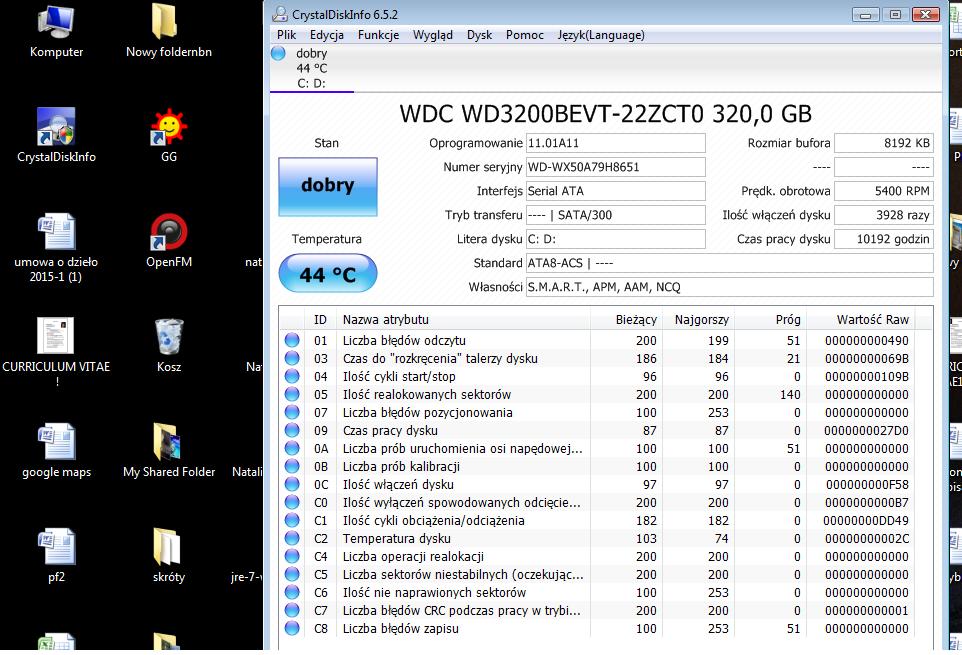Click the Próg column header
The height and width of the screenshot is (655, 962).
point(769,320)
